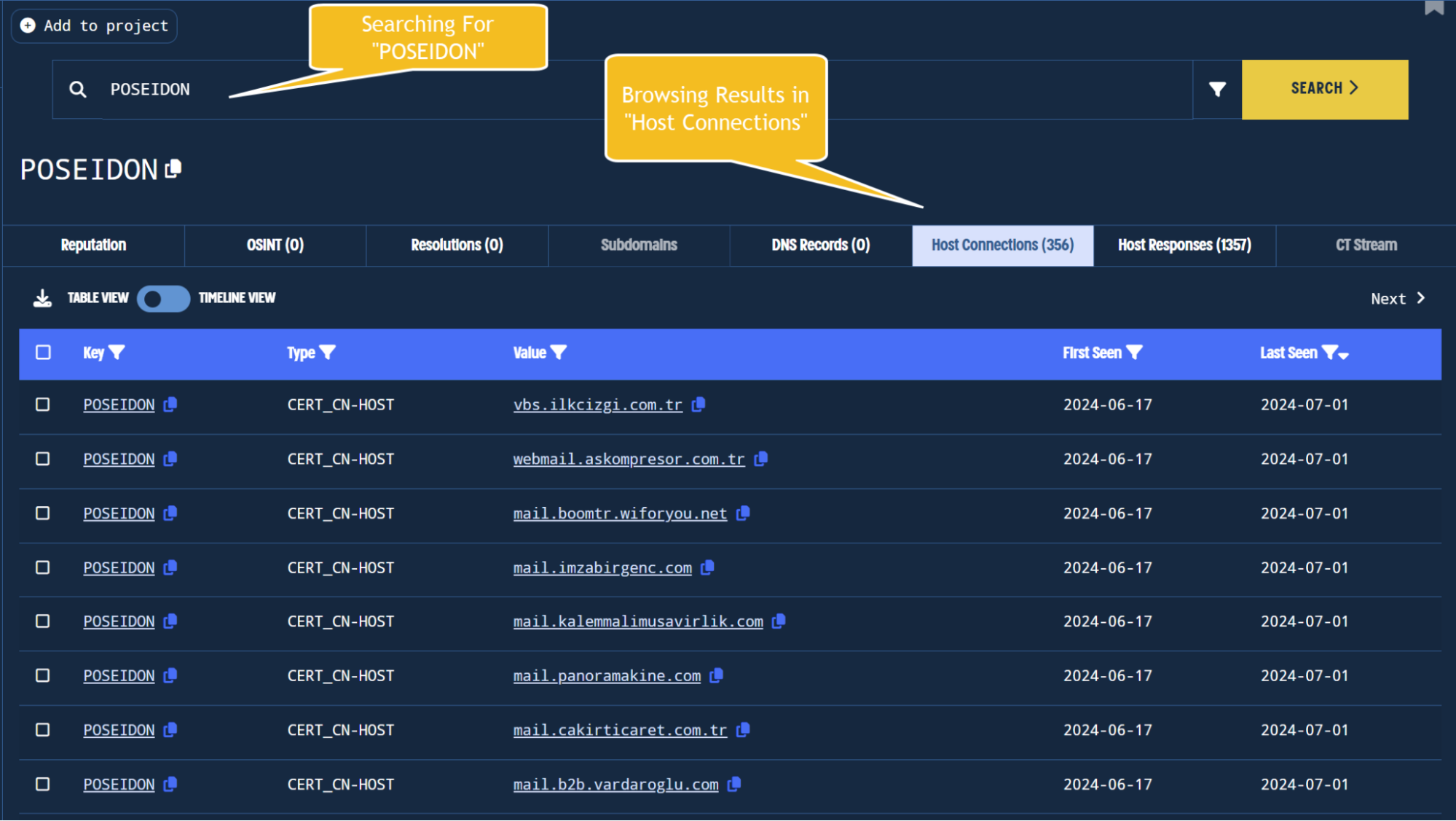Open the Value column filter
Screen dimensions: 1456x821
(x=559, y=353)
